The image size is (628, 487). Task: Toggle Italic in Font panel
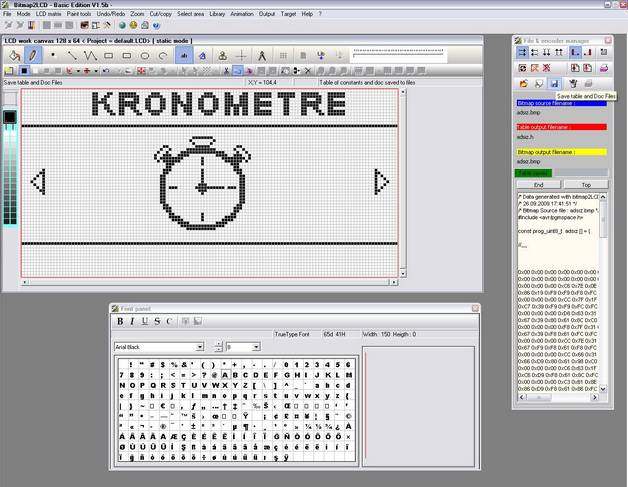132,321
